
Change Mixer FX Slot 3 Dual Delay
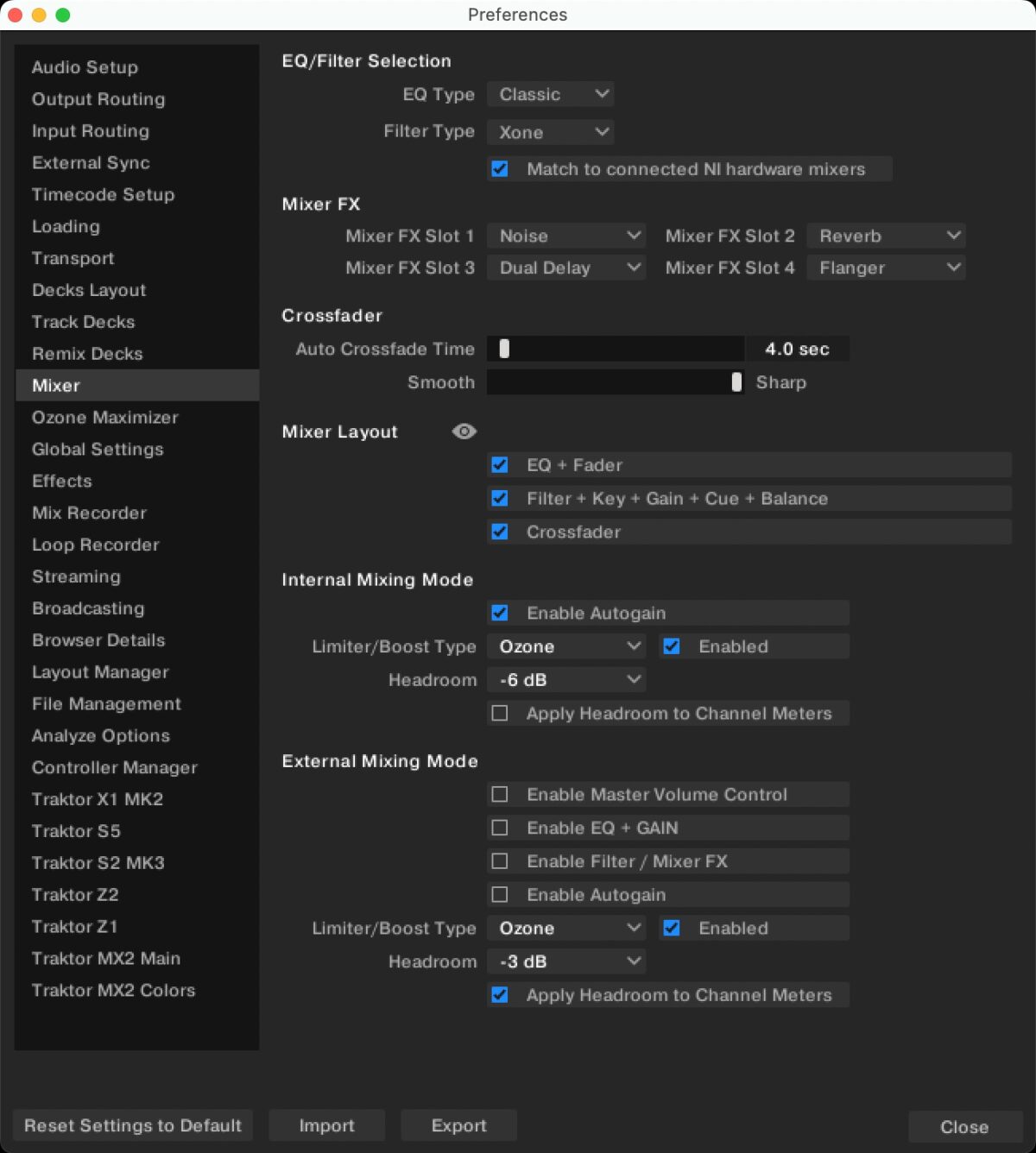pyautogui.click(x=566, y=268)
